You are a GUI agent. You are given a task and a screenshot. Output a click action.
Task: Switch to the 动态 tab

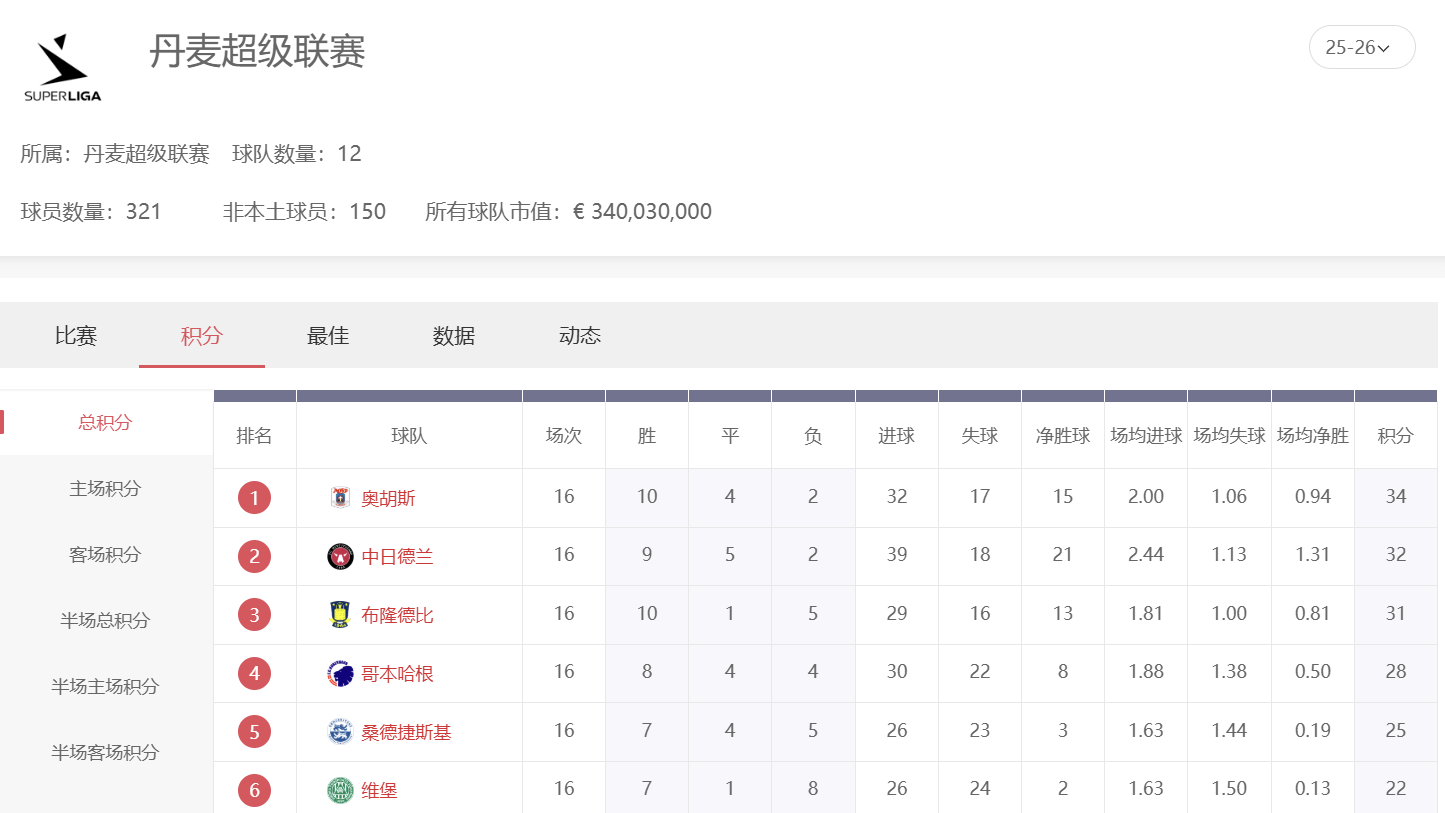tap(578, 336)
